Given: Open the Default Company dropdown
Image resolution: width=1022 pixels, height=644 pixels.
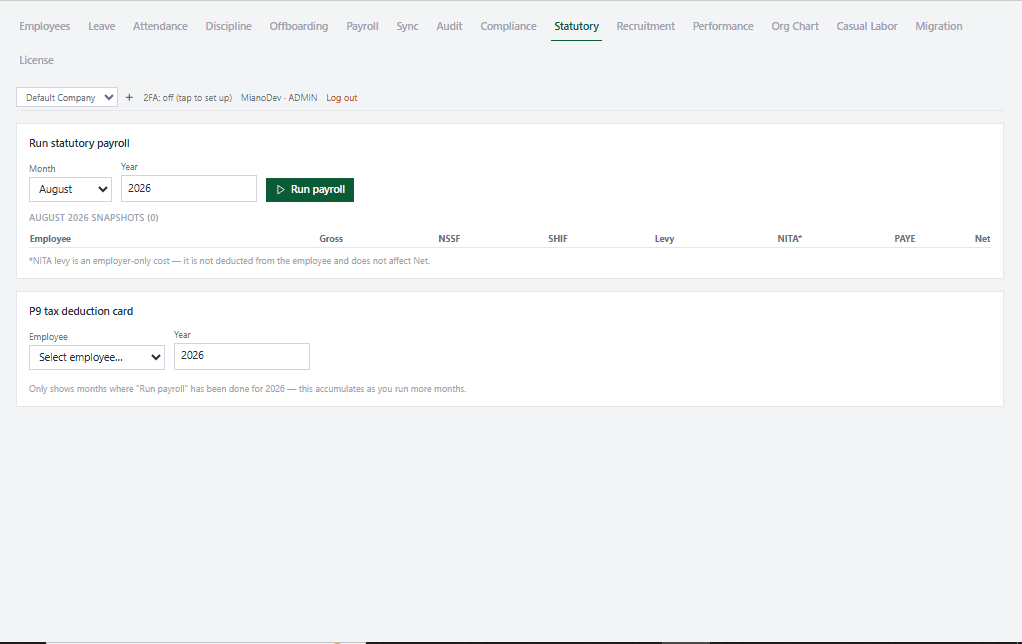Looking at the screenshot, I should coord(67,97).
